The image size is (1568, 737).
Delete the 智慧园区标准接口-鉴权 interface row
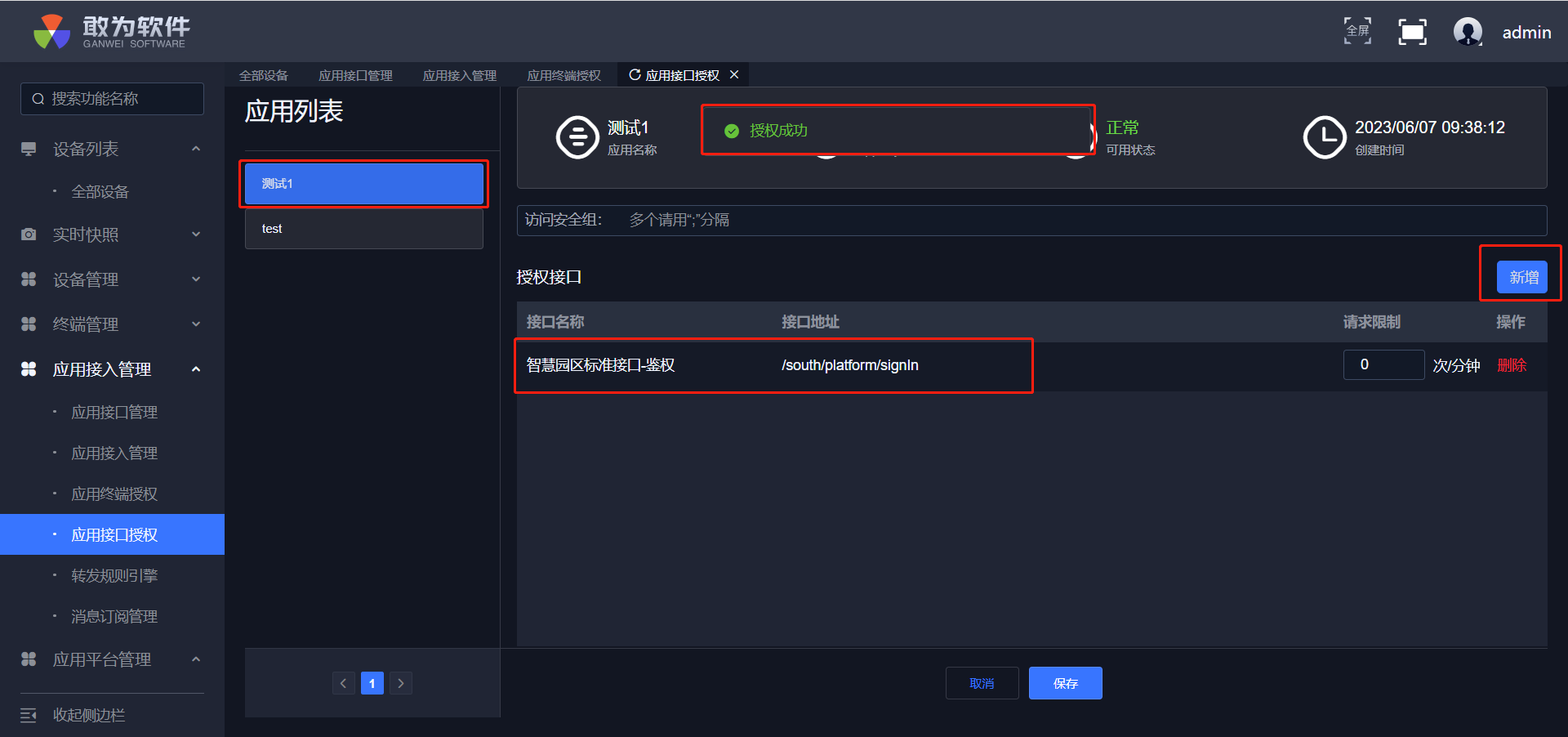tap(1512, 365)
